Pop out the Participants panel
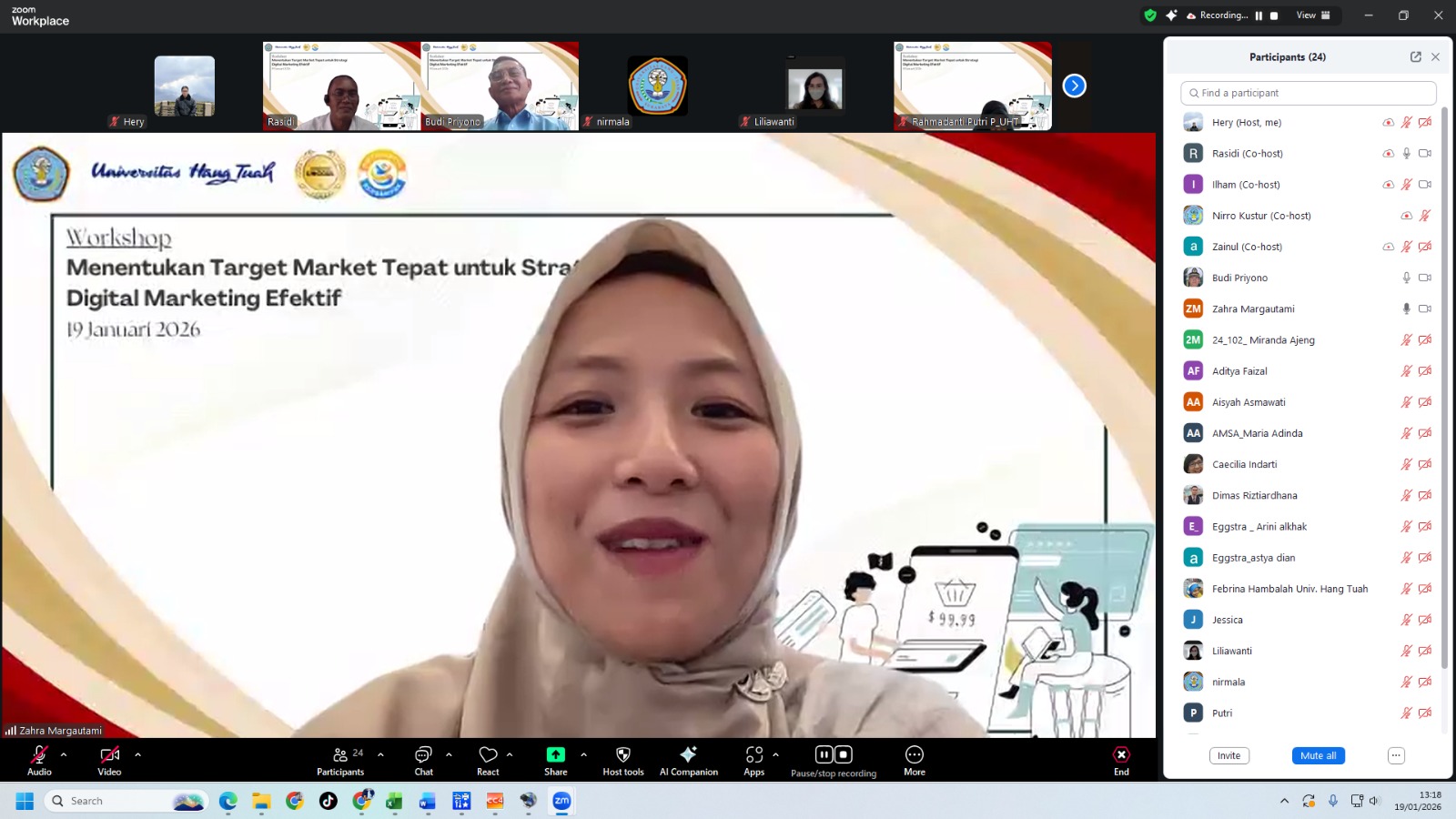1456x819 pixels. (x=1415, y=56)
